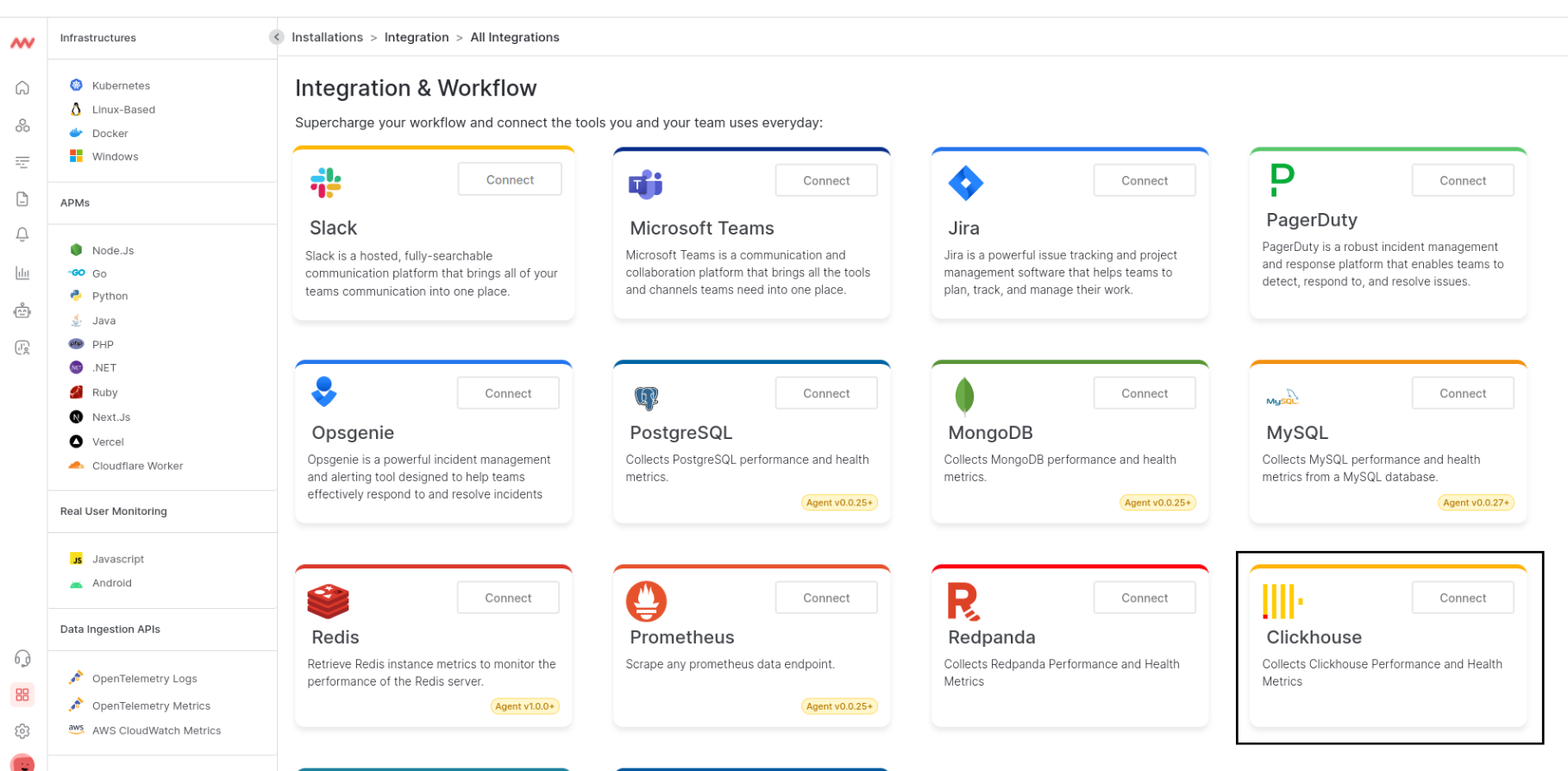Click the Slack logo icon
Viewport: 1568px width, 771px height.
pyautogui.click(x=326, y=183)
